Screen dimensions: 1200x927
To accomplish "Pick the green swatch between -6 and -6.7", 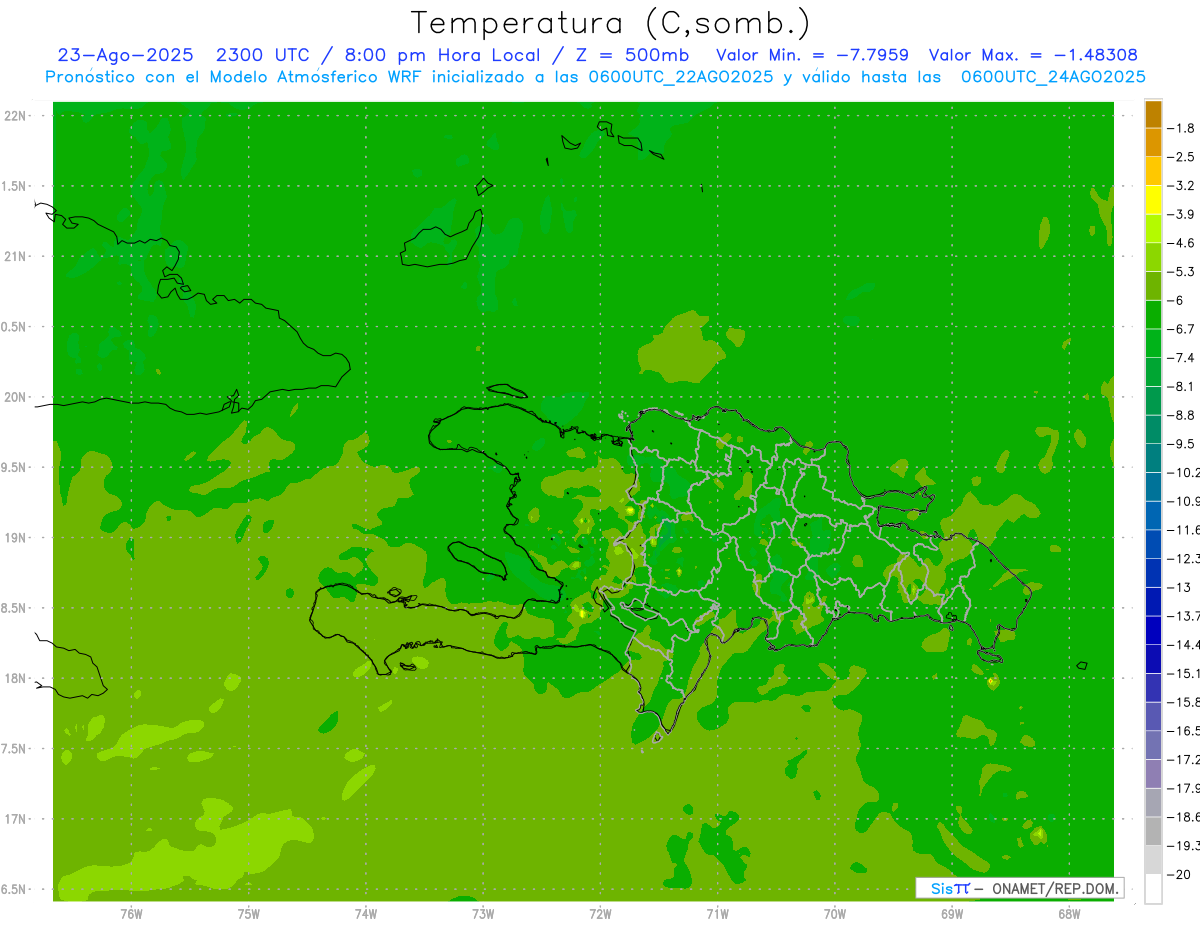I will (1153, 315).
